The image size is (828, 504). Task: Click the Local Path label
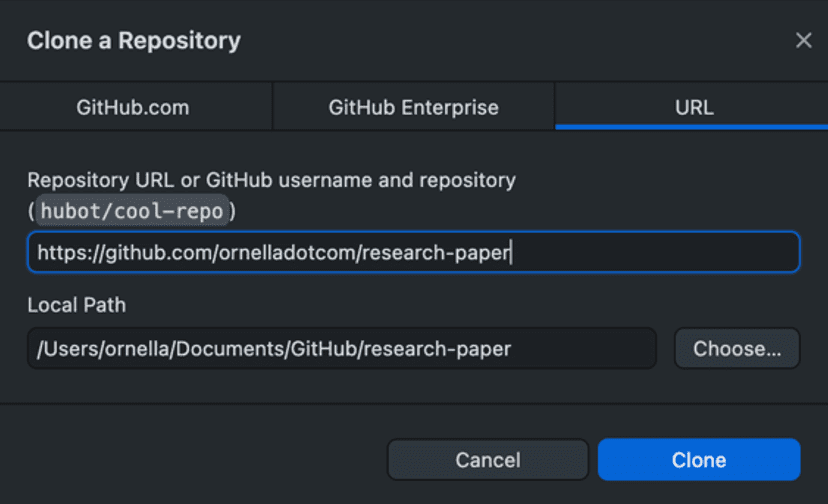click(x=77, y=305)
